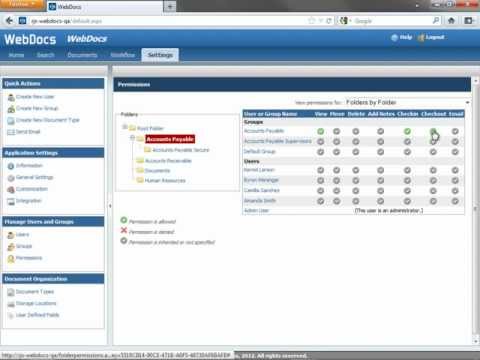Open the browser search engine dropdown
Viewport: 480px width, 360px height.
345,21
